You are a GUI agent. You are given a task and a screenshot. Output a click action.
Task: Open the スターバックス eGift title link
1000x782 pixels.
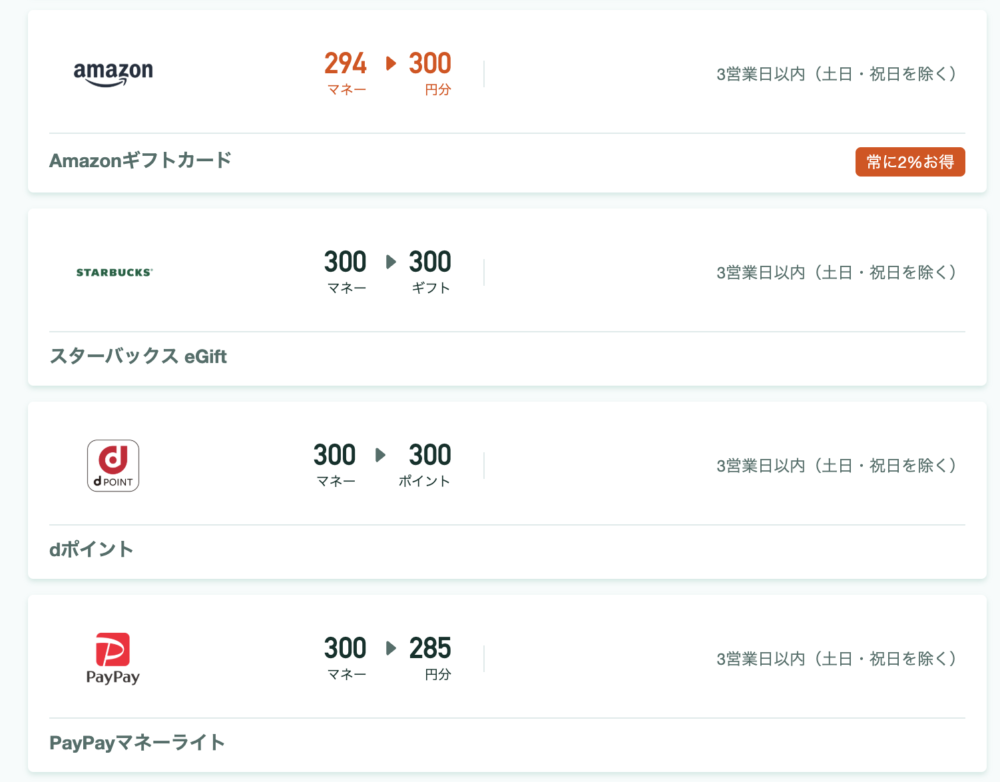(x=138, y=356)
